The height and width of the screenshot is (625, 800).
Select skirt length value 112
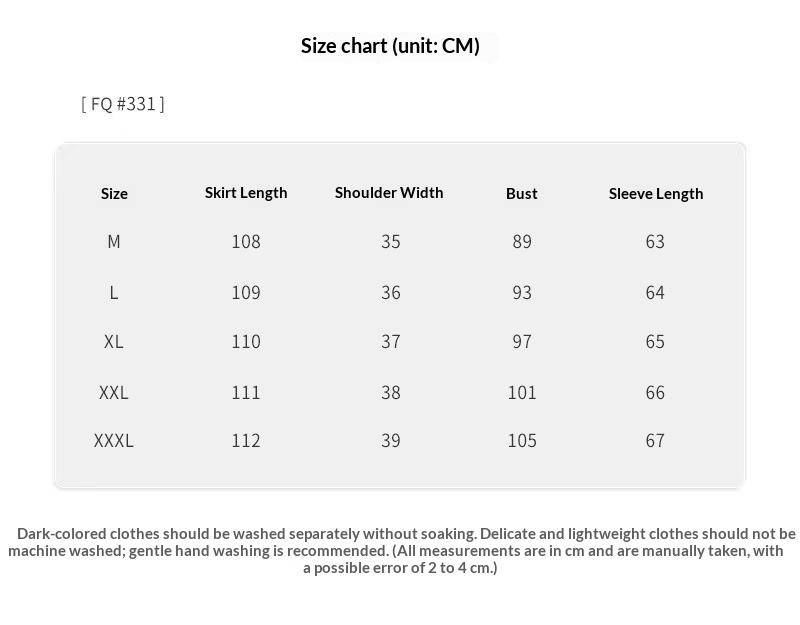(246, 441)
